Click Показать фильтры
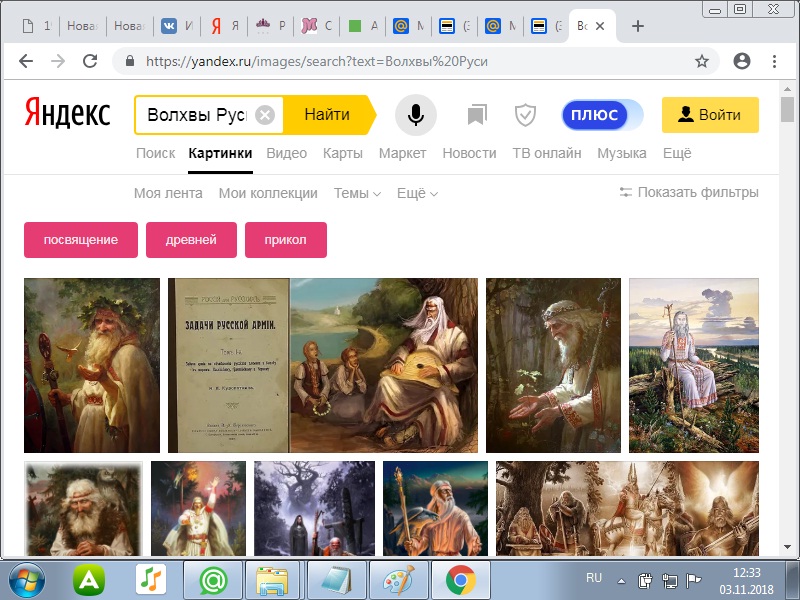This screenshot has width=800, height=600. coord(689,192)
